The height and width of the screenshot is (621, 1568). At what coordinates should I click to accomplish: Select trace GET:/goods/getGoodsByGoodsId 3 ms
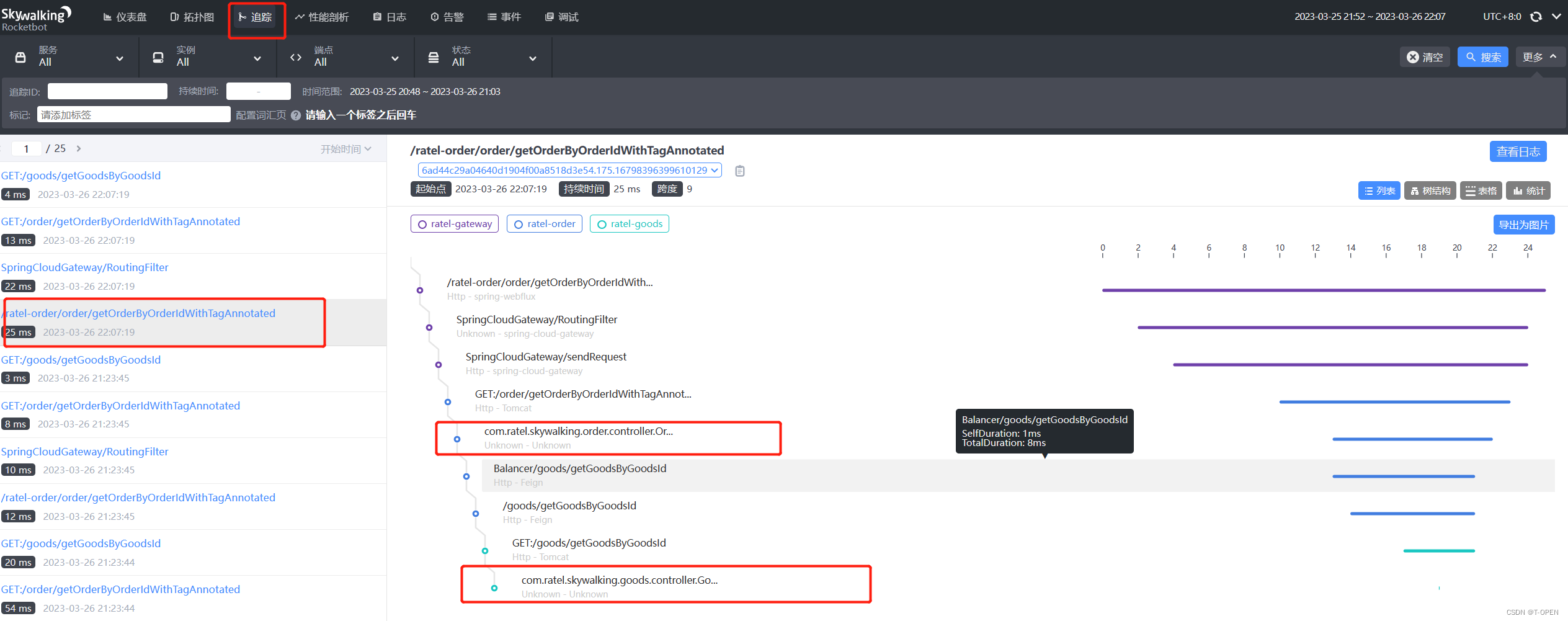coord(193,369)
